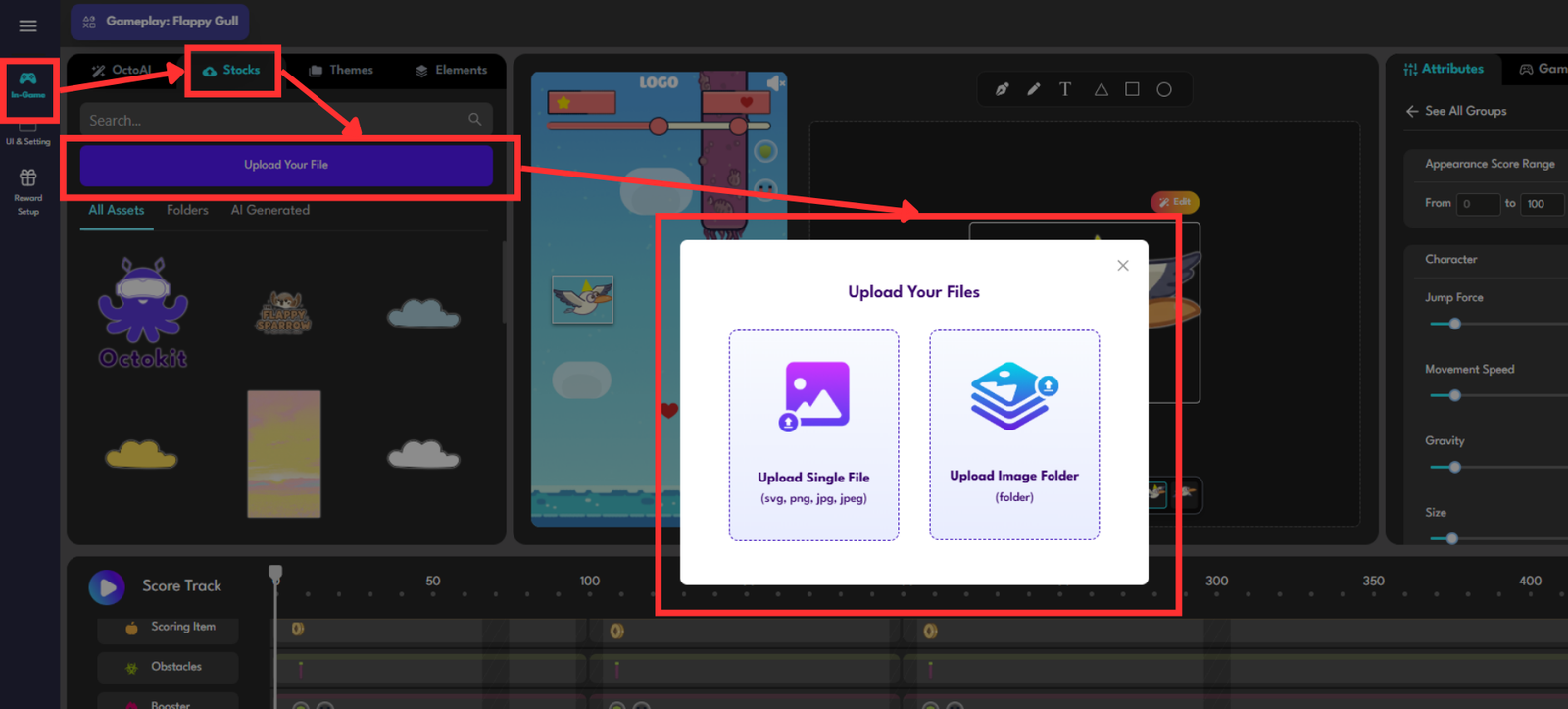This screenshot has height=709, width=1568.
Task: Select the rectangle shape tool
Action: (x=1132, y=89)
